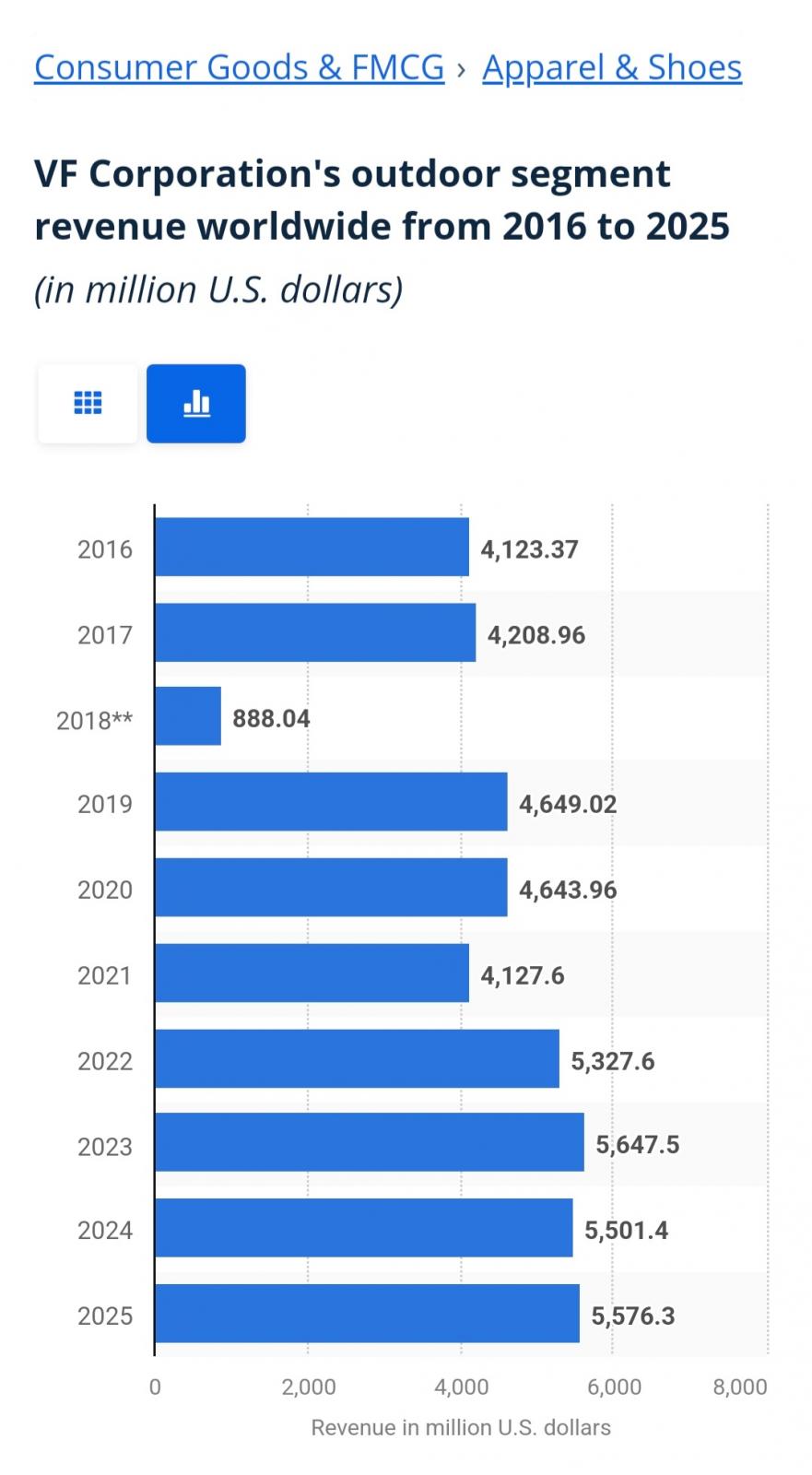This screenshot has height=1475, width=812.
Task: Click the 2025 year label
Action: coord(105,1316)
